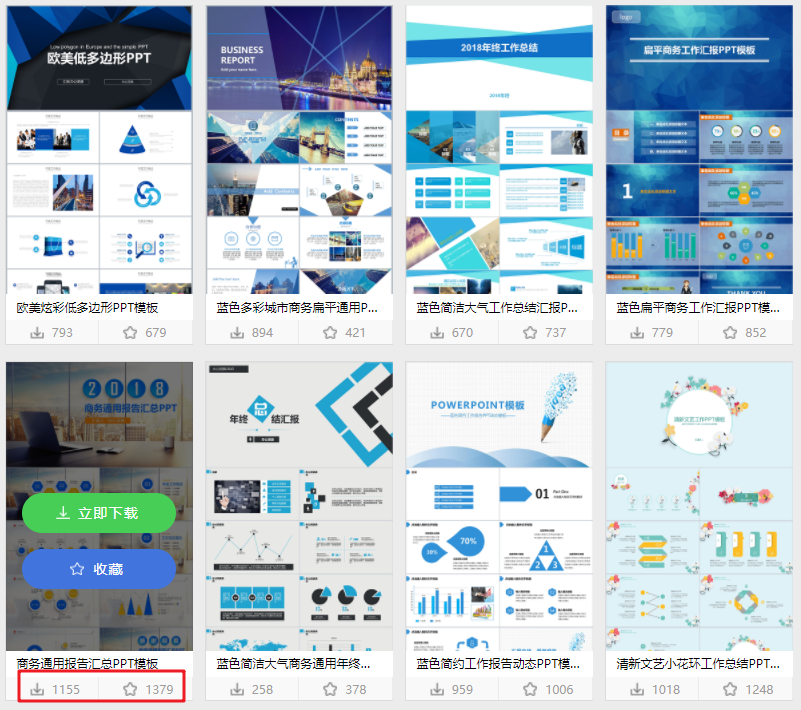Click star icon next to 1379

click(x=130, y=690)
